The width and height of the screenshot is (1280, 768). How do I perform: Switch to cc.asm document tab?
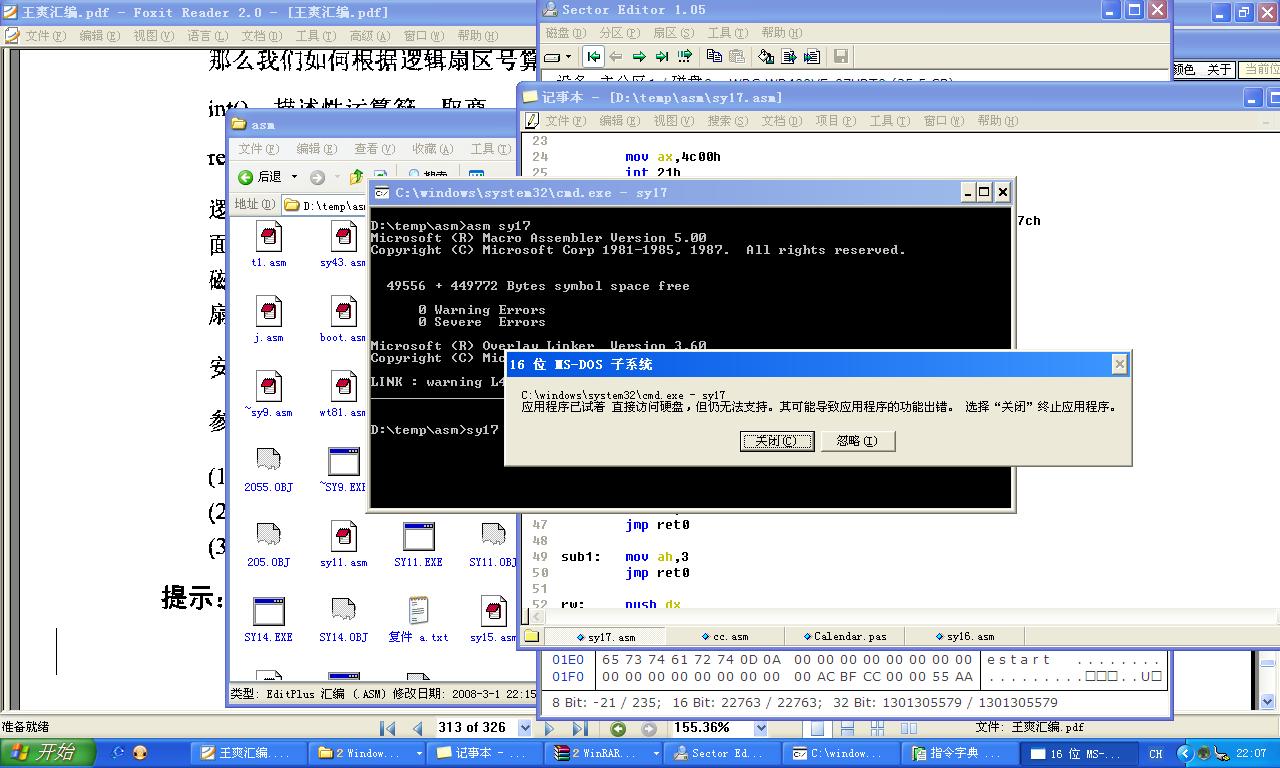tap(725, 636)
